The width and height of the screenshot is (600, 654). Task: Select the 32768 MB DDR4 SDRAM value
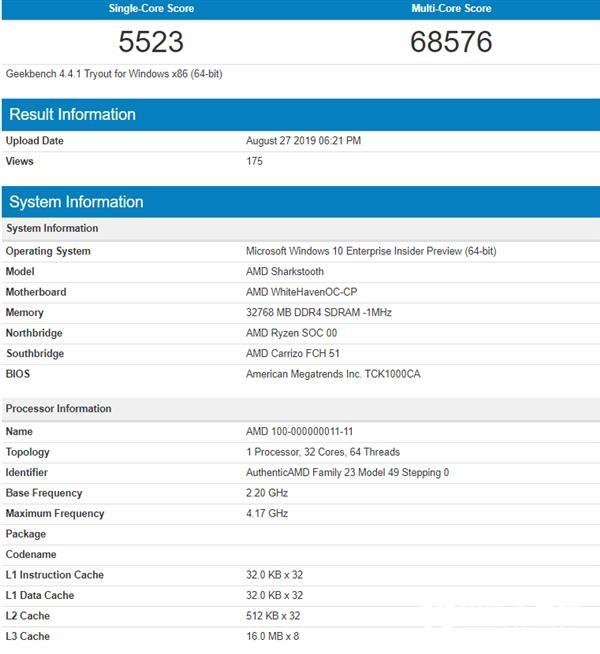(x=319, y=312)
